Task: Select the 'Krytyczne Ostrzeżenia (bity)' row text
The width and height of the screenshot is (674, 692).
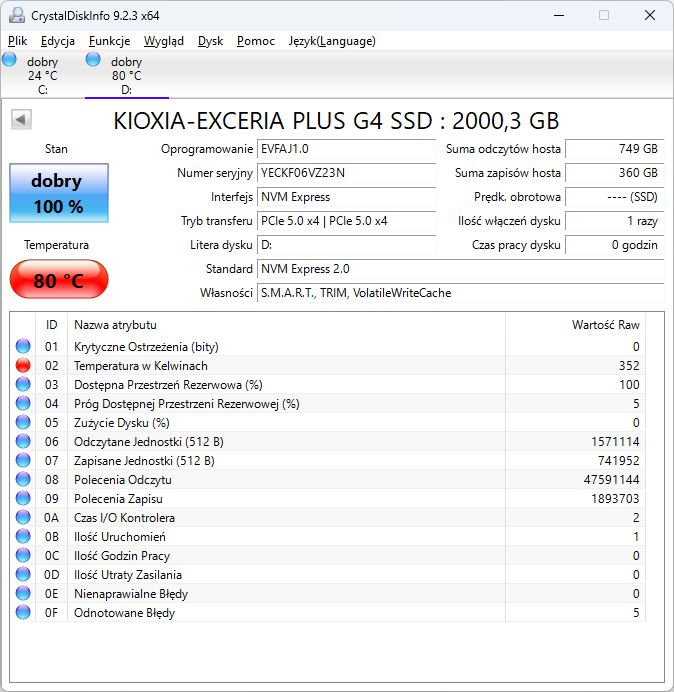Action: pyautogui.click(x=146, y=347)
